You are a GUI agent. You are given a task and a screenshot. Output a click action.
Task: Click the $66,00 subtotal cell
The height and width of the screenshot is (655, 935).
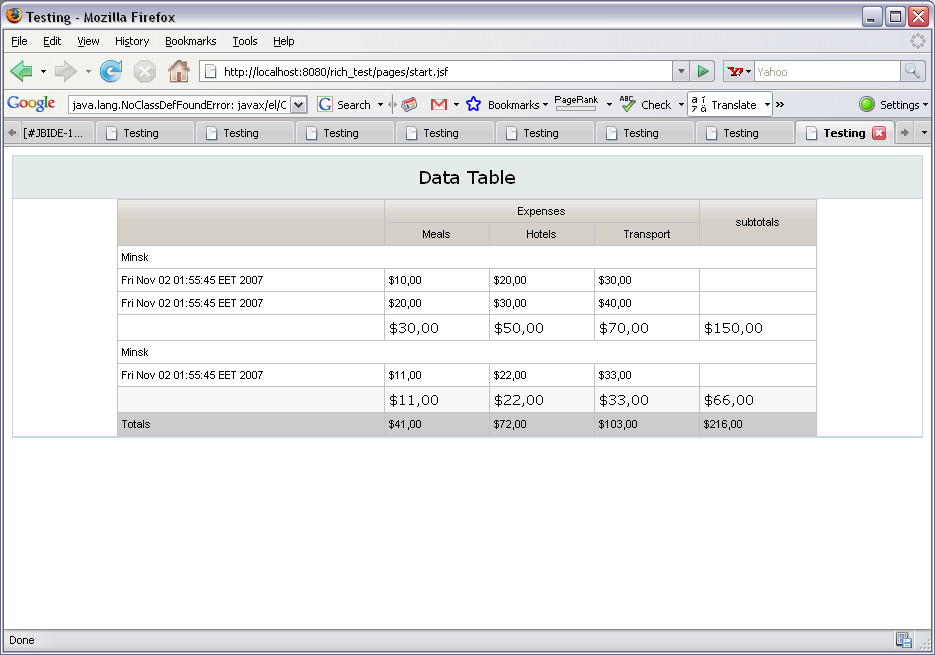pos(757,400)
